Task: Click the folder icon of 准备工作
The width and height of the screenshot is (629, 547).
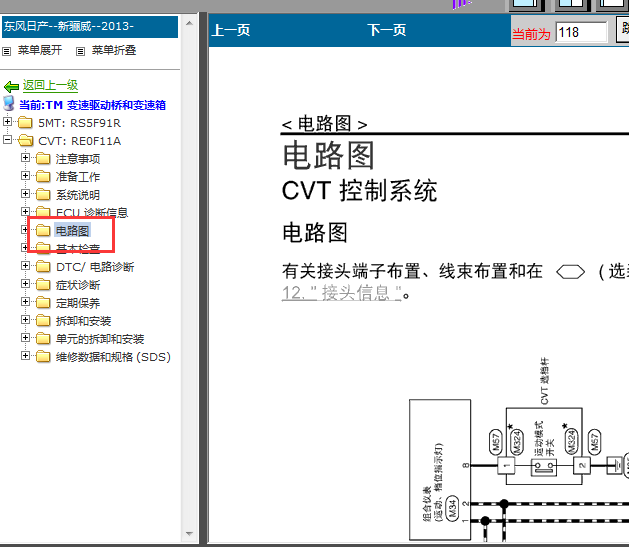Action: [x=43, y=176]
